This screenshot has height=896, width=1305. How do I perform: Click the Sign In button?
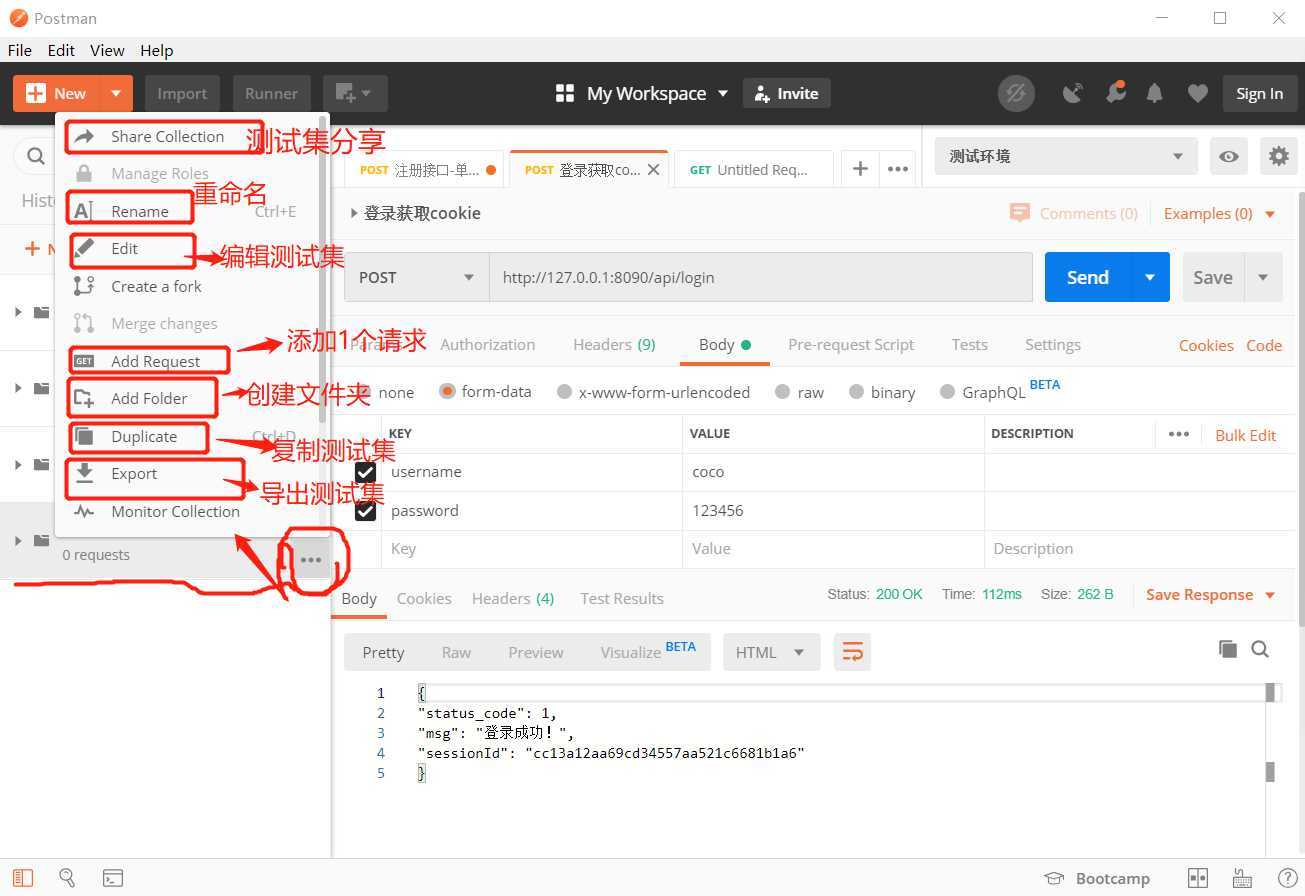click(x=1259, y=93)
